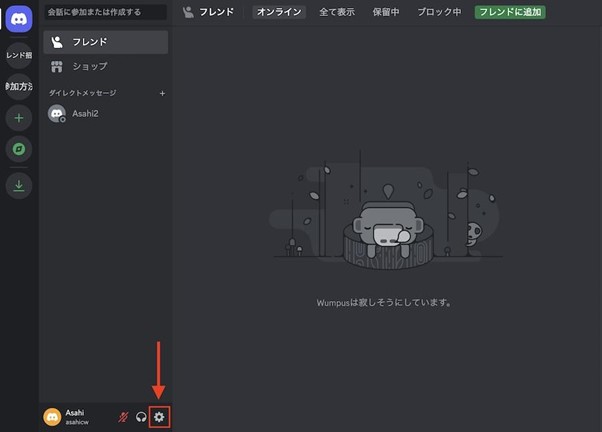This screenshot has height=432, width=602.
Task: Open Discord home direct messages icon
Action: point(19,19)
